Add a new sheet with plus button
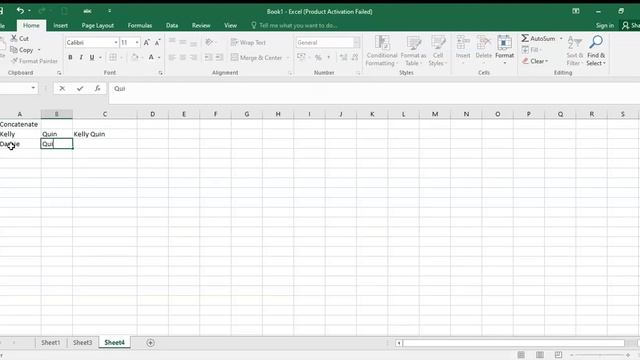This screenshot has height=360, width=640. (150, 343)
